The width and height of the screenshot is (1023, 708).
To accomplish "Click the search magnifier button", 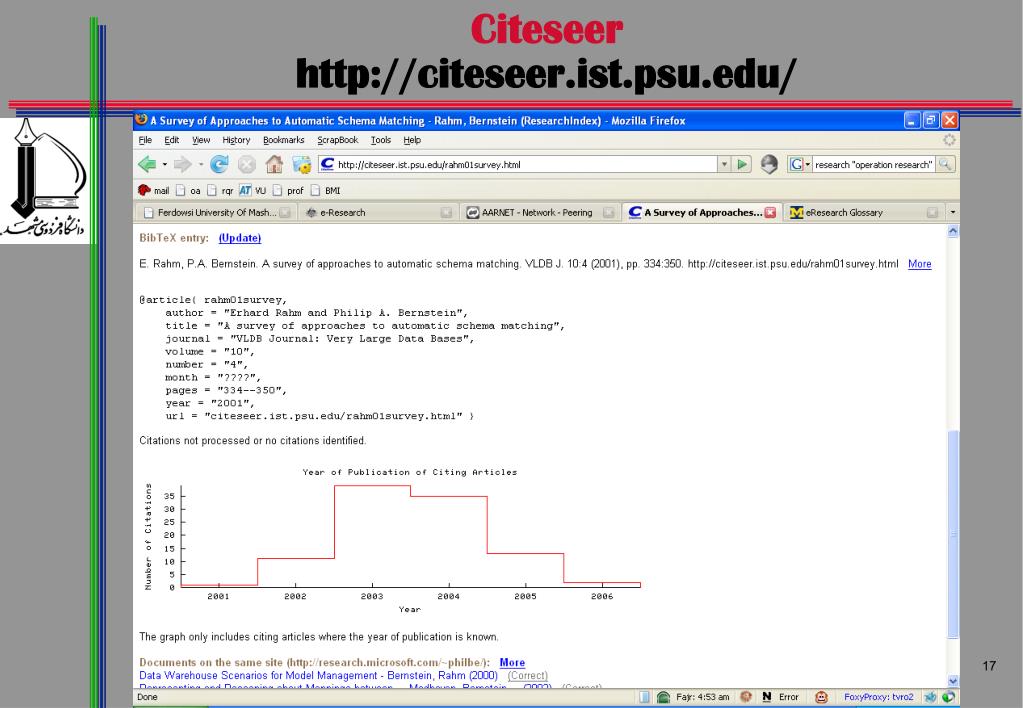I will tap(945, 164).
